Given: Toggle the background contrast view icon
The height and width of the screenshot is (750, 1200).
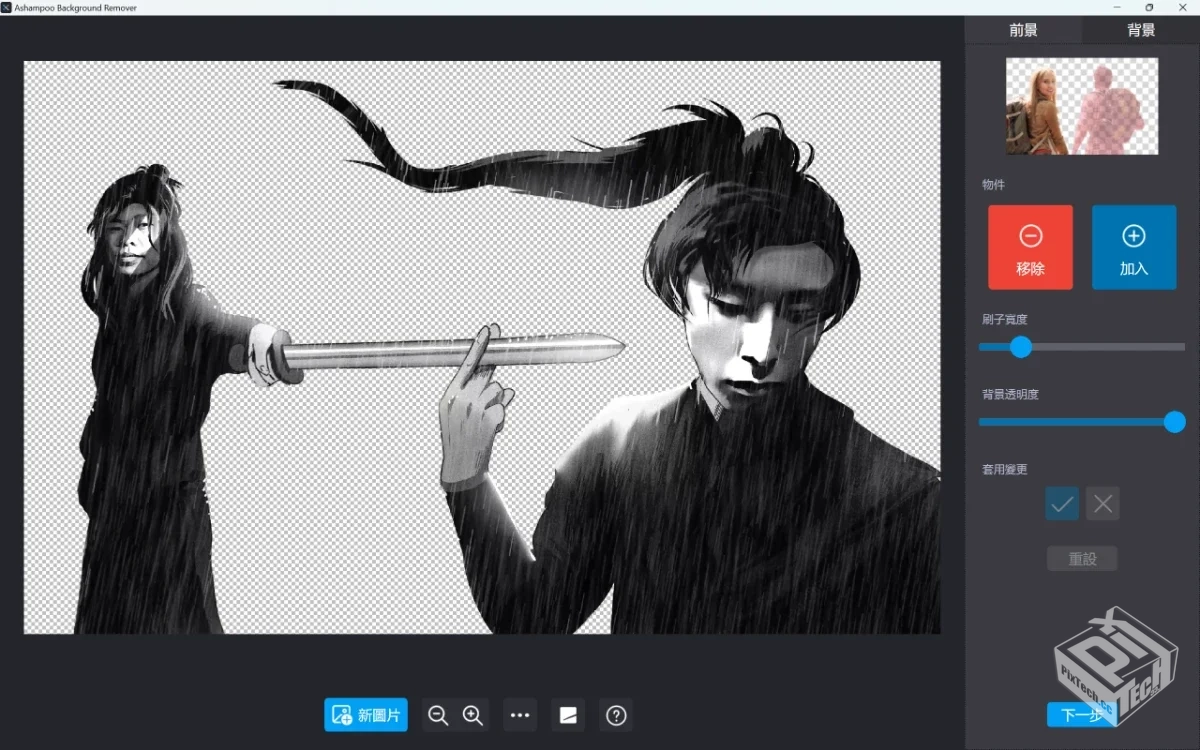Looking at the screenshot, I should pos(568,715).
